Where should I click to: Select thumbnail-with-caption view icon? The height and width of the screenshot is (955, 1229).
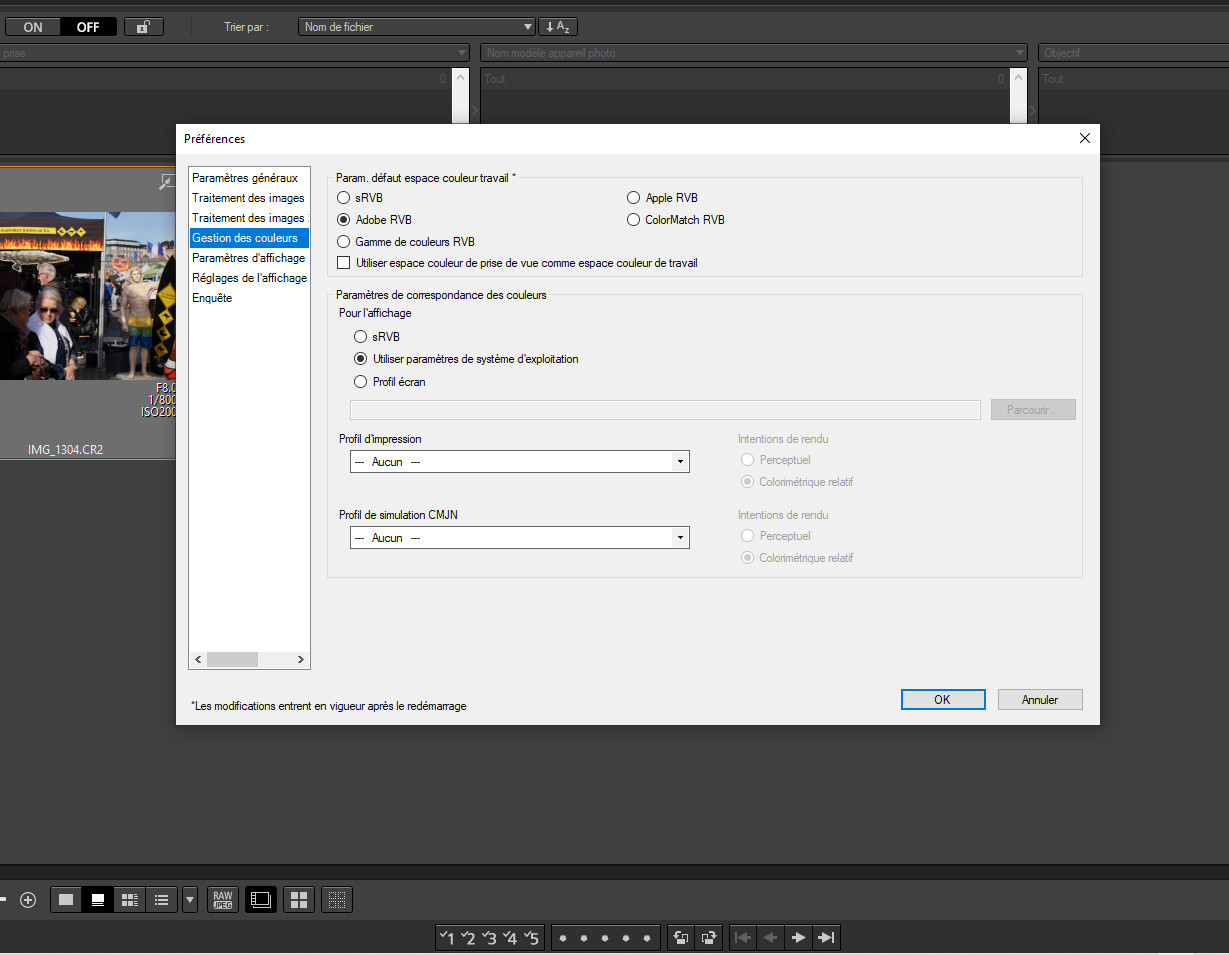(98, 899)
